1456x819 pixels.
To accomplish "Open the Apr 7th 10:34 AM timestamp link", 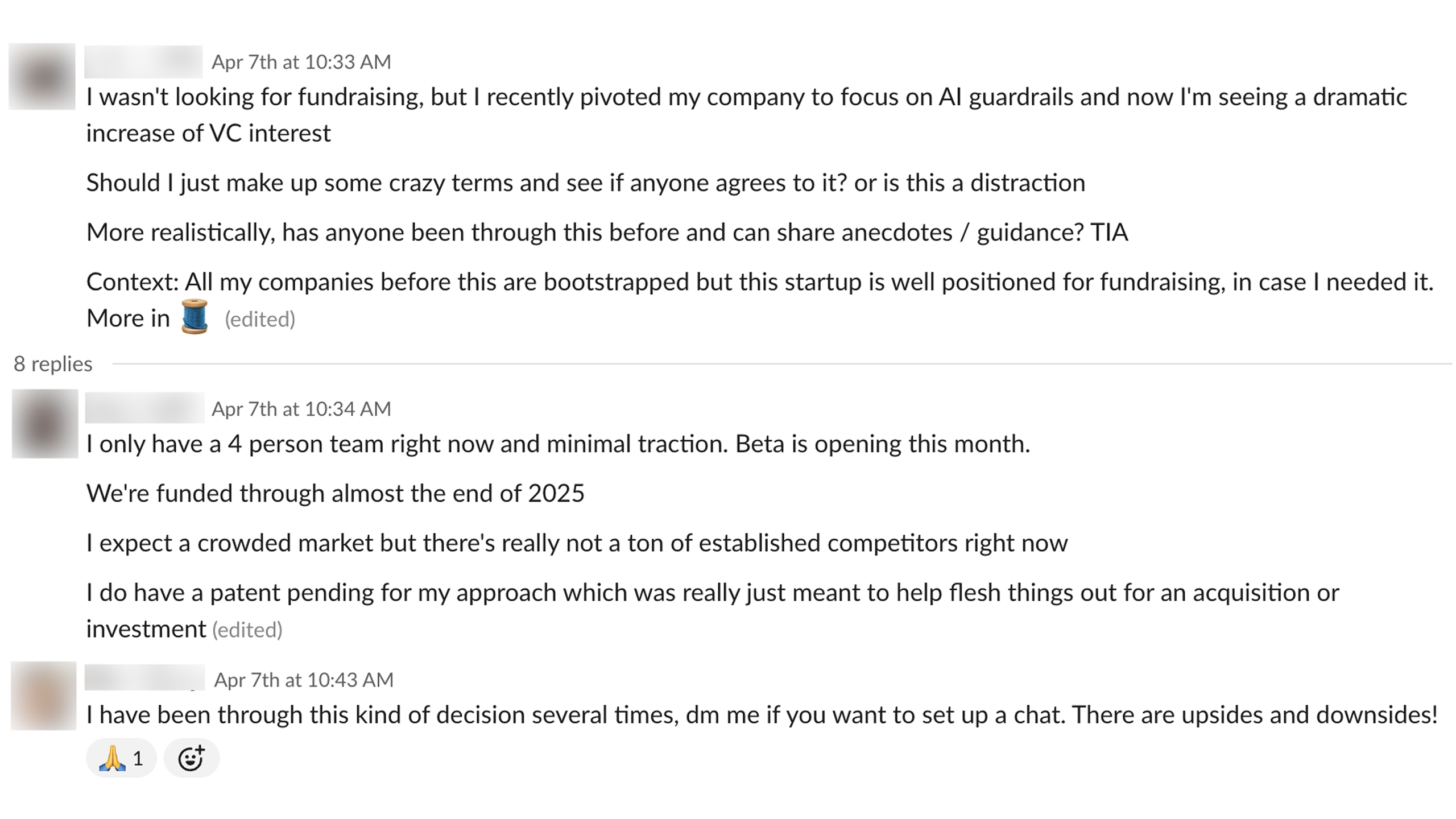I will click(301, 409).
